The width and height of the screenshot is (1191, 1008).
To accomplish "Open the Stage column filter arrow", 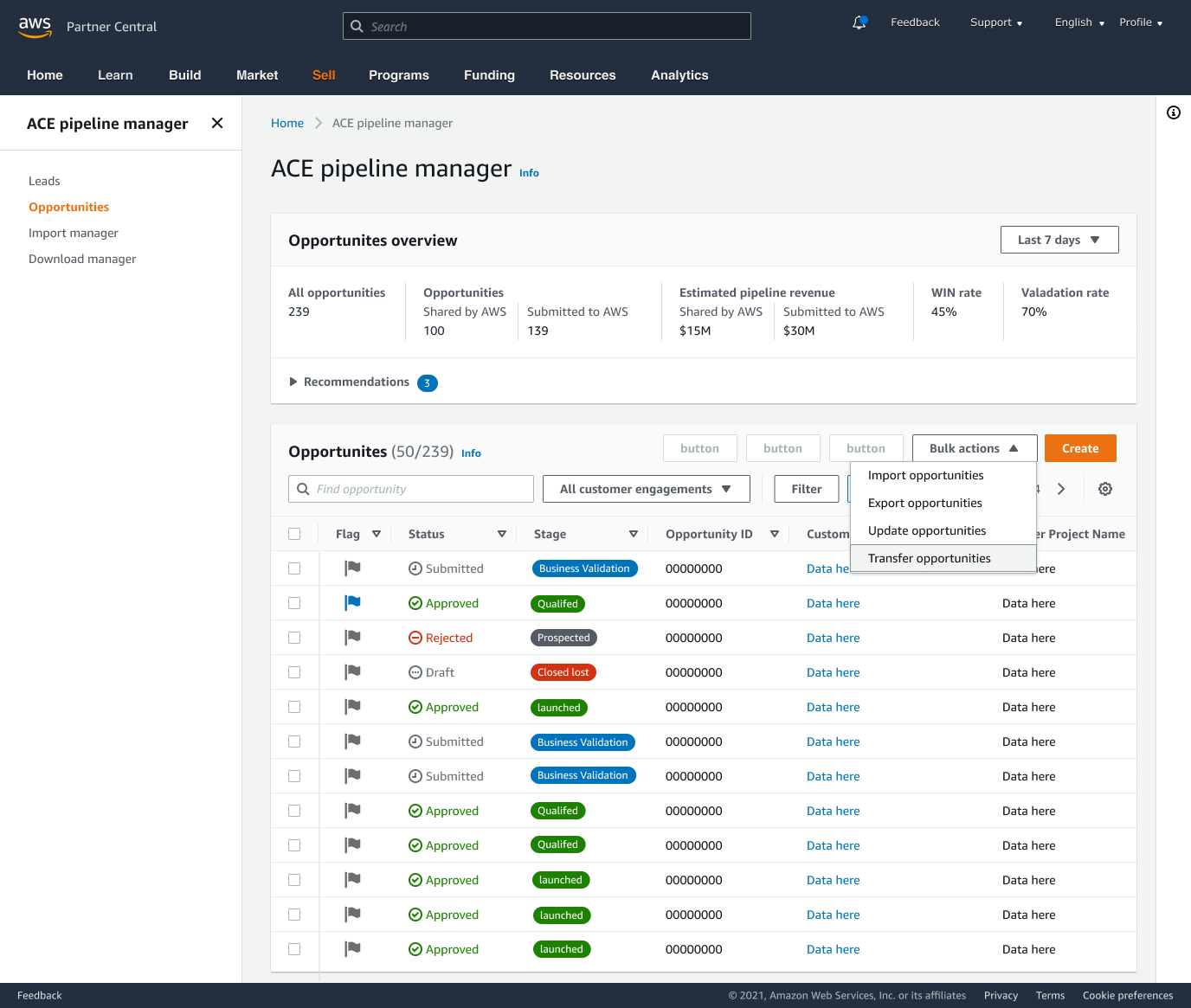I will pyautogui.click(x=634, y=534).
